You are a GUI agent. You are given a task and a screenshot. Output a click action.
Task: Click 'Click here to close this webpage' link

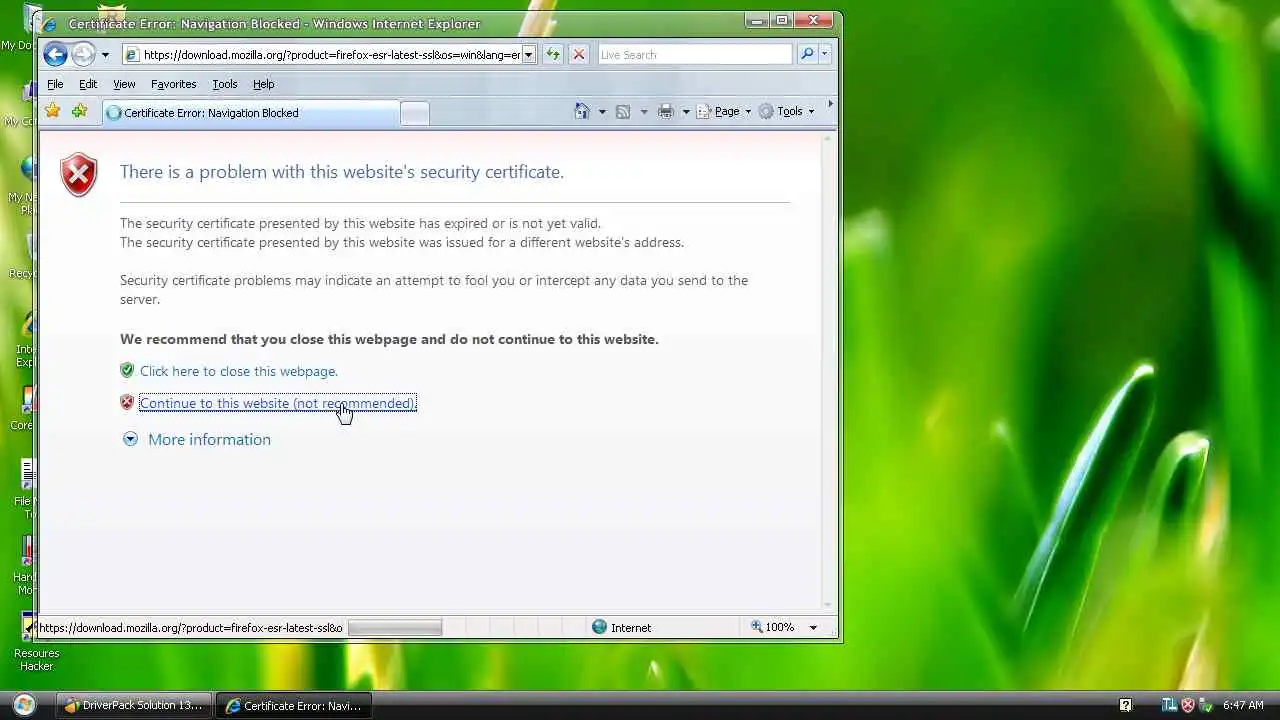tap(239, 371)
